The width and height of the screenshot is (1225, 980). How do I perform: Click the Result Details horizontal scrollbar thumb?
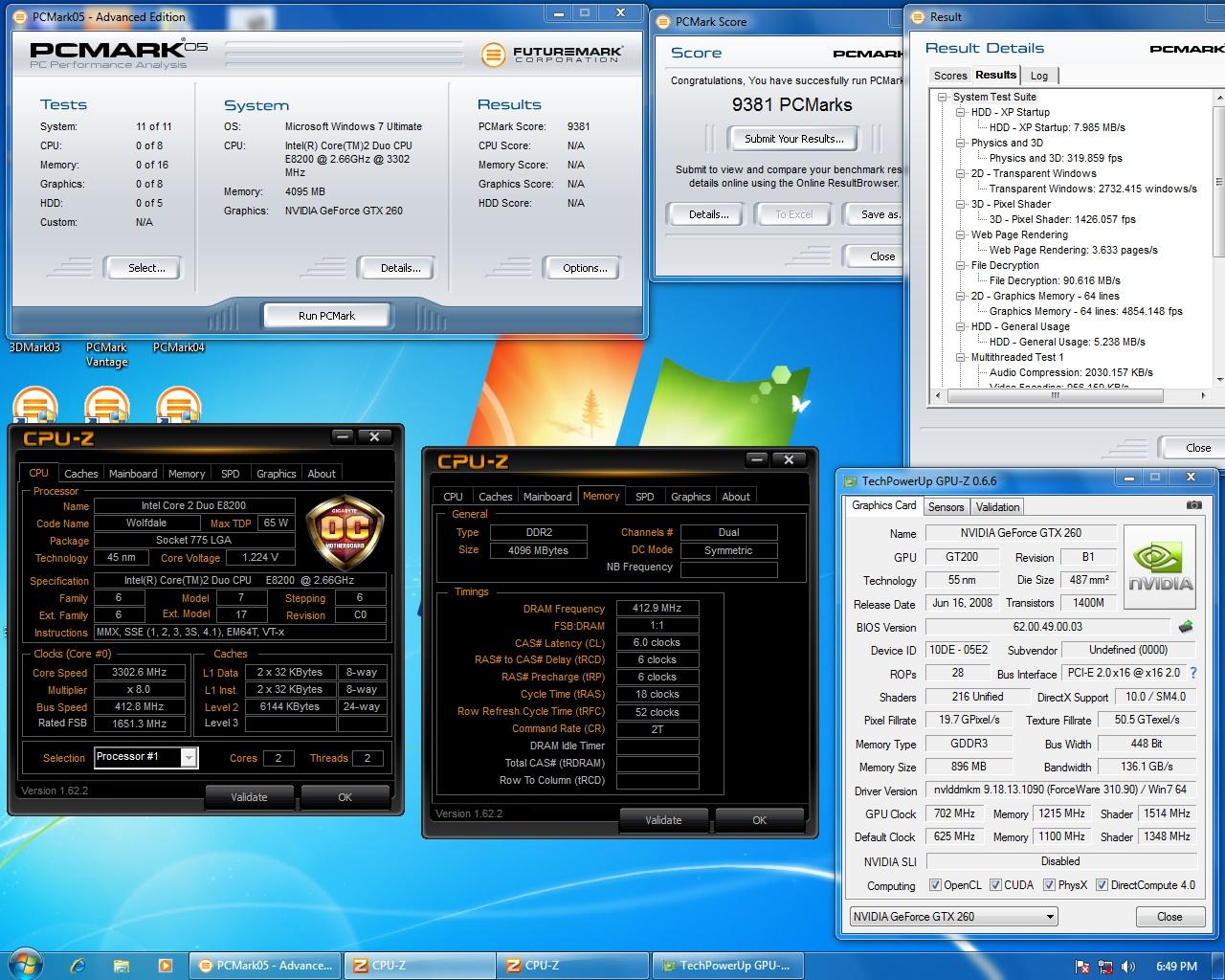pyautogui.click(x=1056, y=394)
